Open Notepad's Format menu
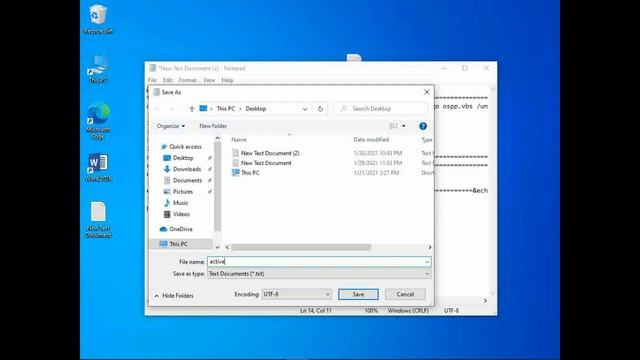Viewport: 640px width, 360px height. coord(187,80)
